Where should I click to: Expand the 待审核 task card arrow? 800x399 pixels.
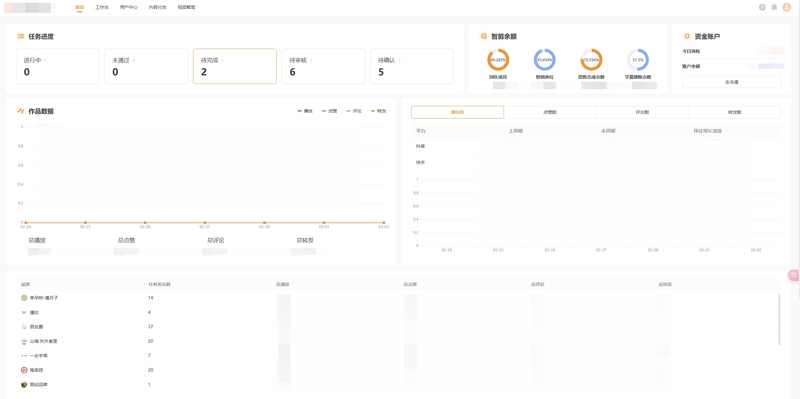pos(311,60)
